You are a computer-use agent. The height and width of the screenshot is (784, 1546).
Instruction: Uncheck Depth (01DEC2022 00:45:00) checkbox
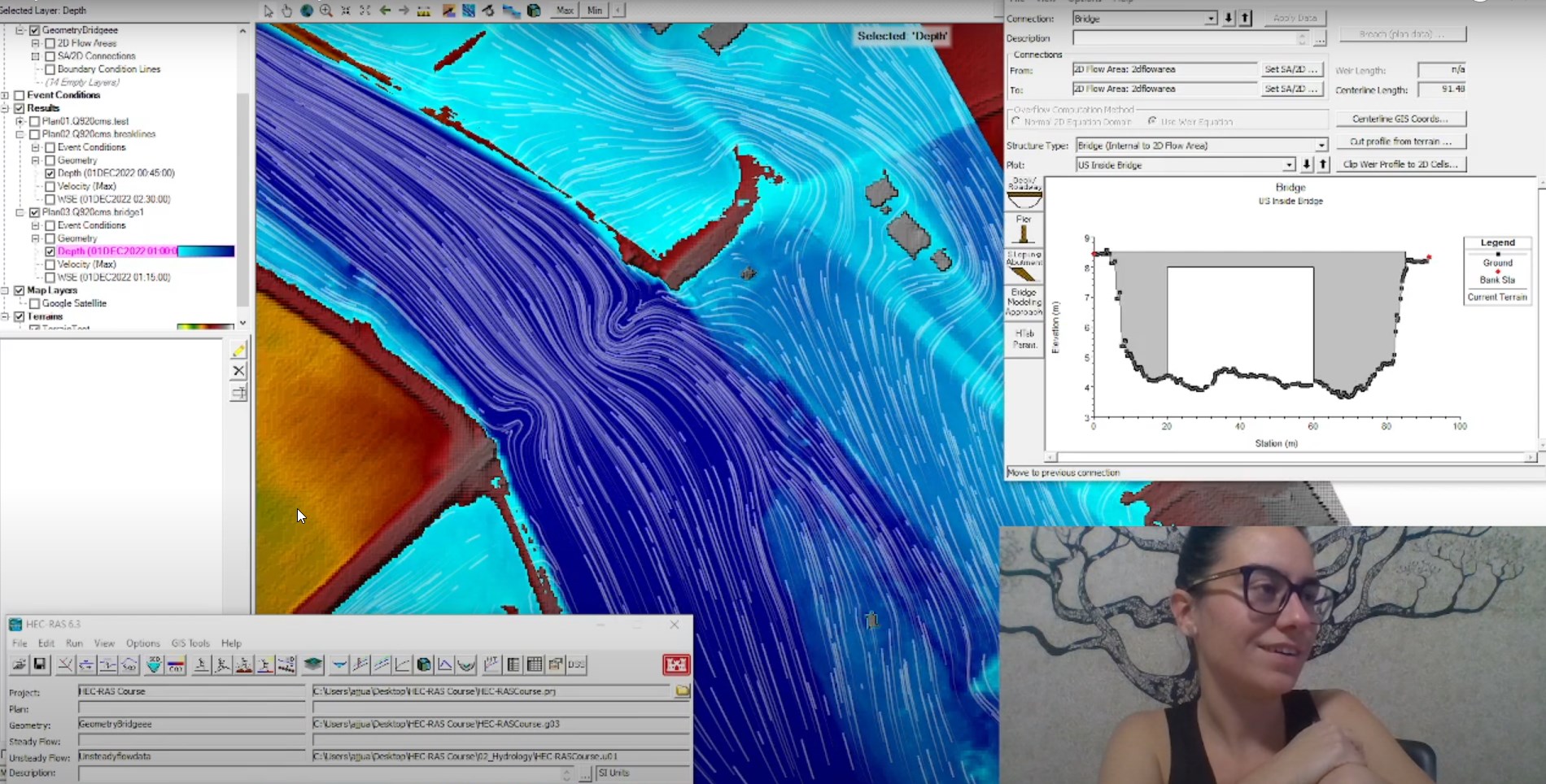pyautogui.click(x=50, y=173)
